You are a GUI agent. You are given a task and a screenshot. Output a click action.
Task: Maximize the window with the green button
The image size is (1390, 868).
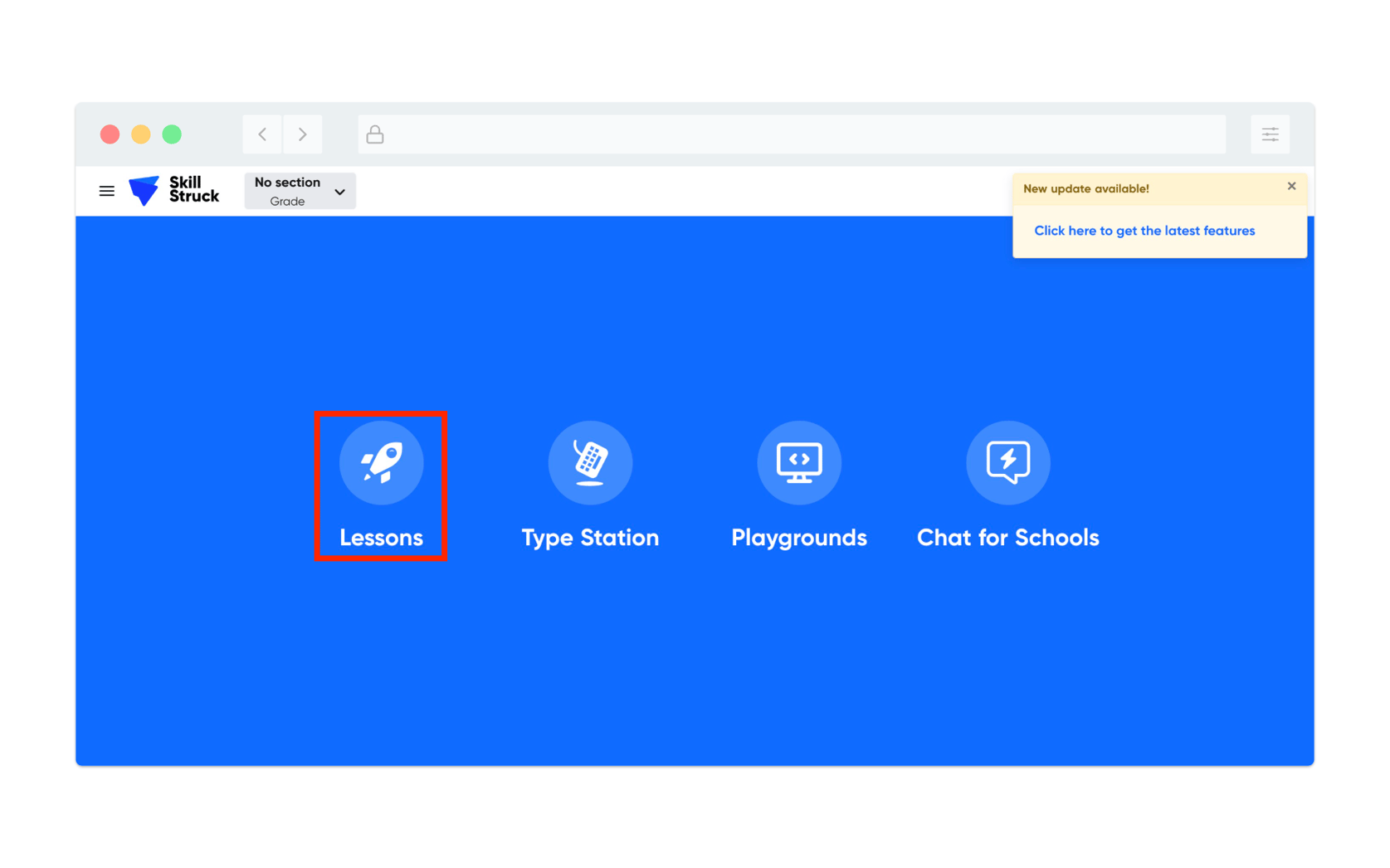[172, 134]
